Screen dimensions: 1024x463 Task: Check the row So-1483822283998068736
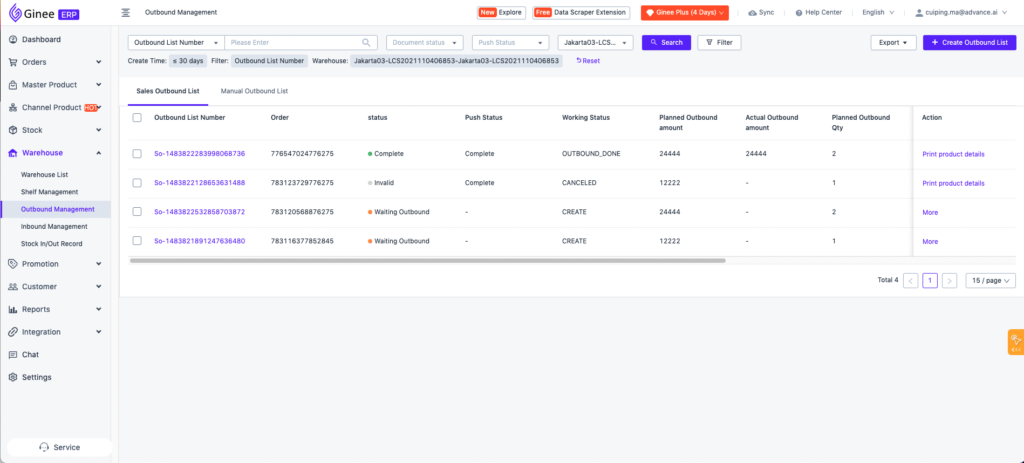click(137, 154)
